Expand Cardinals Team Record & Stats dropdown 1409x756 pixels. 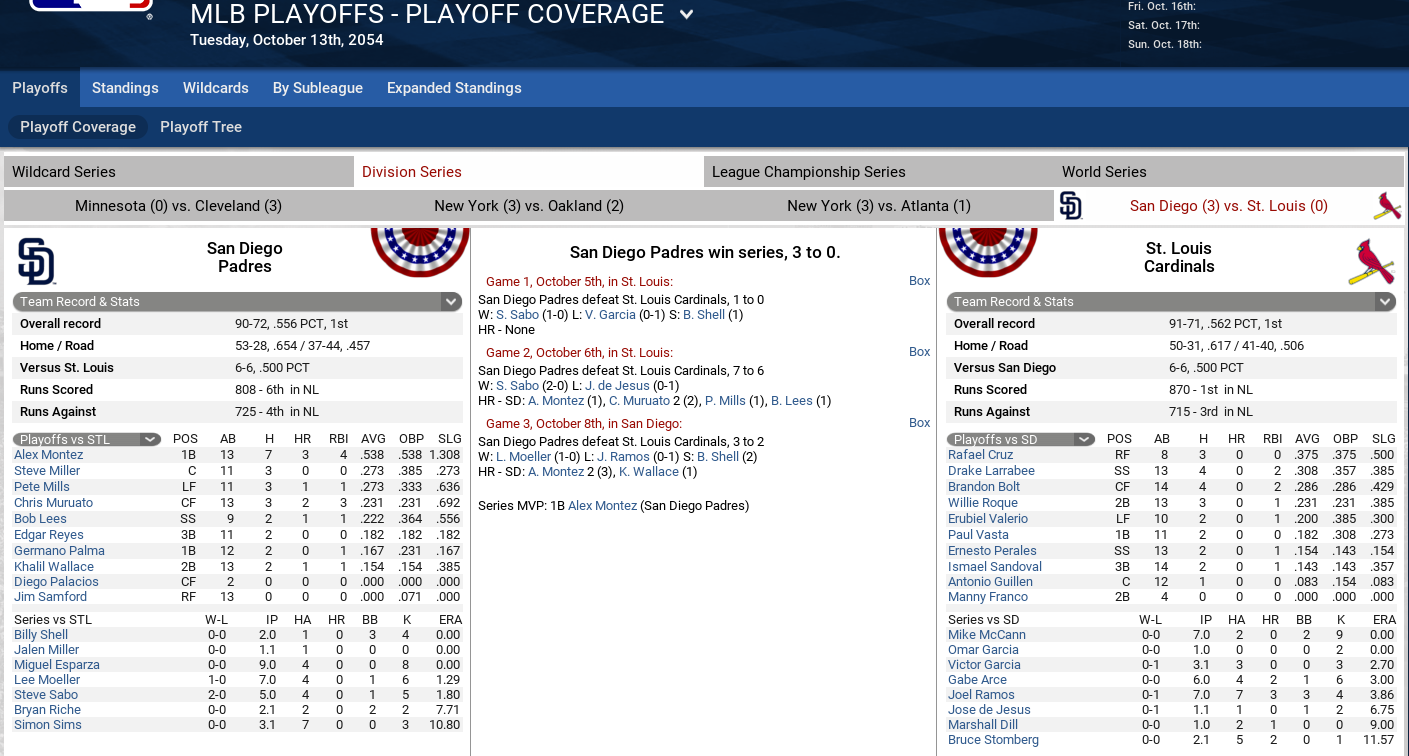(x=1385, y=301)
